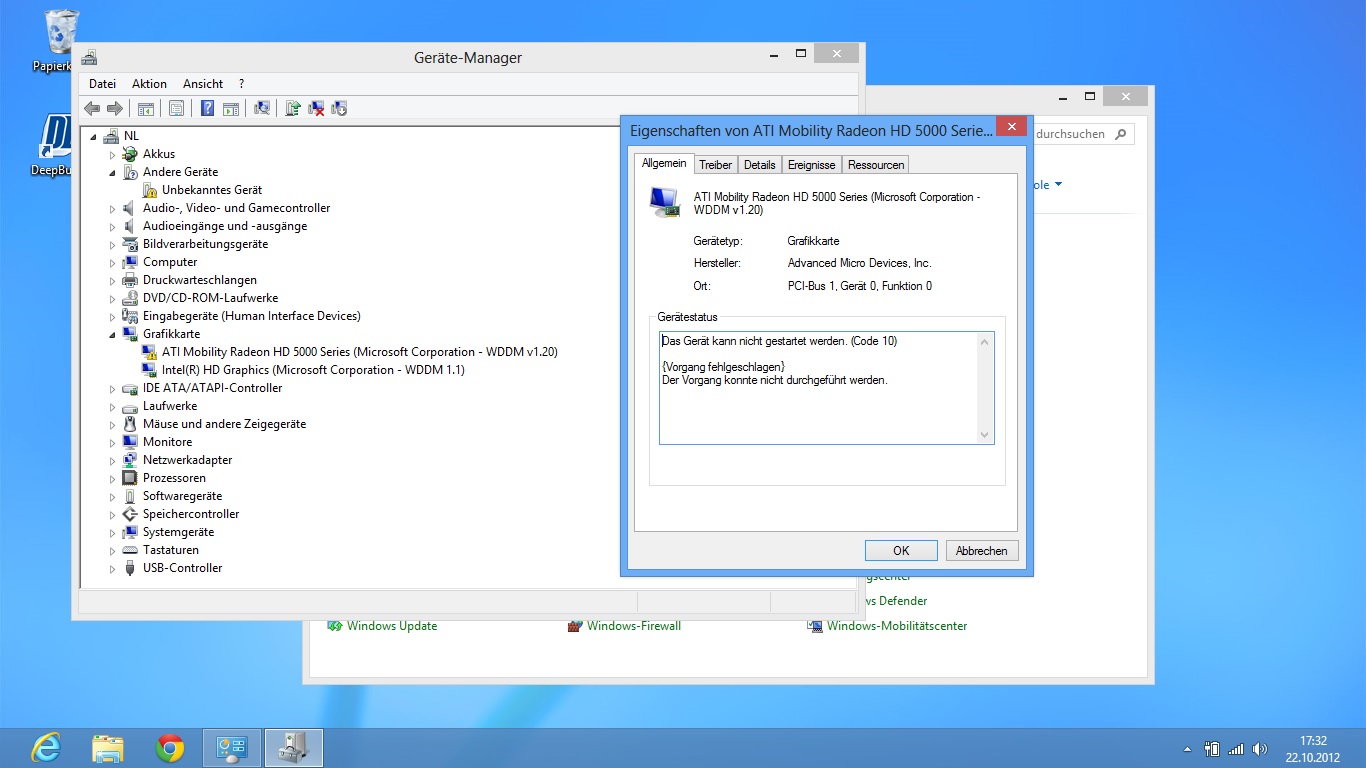Open the Datei menu
Screen dimensions: 1366x768
102,84
